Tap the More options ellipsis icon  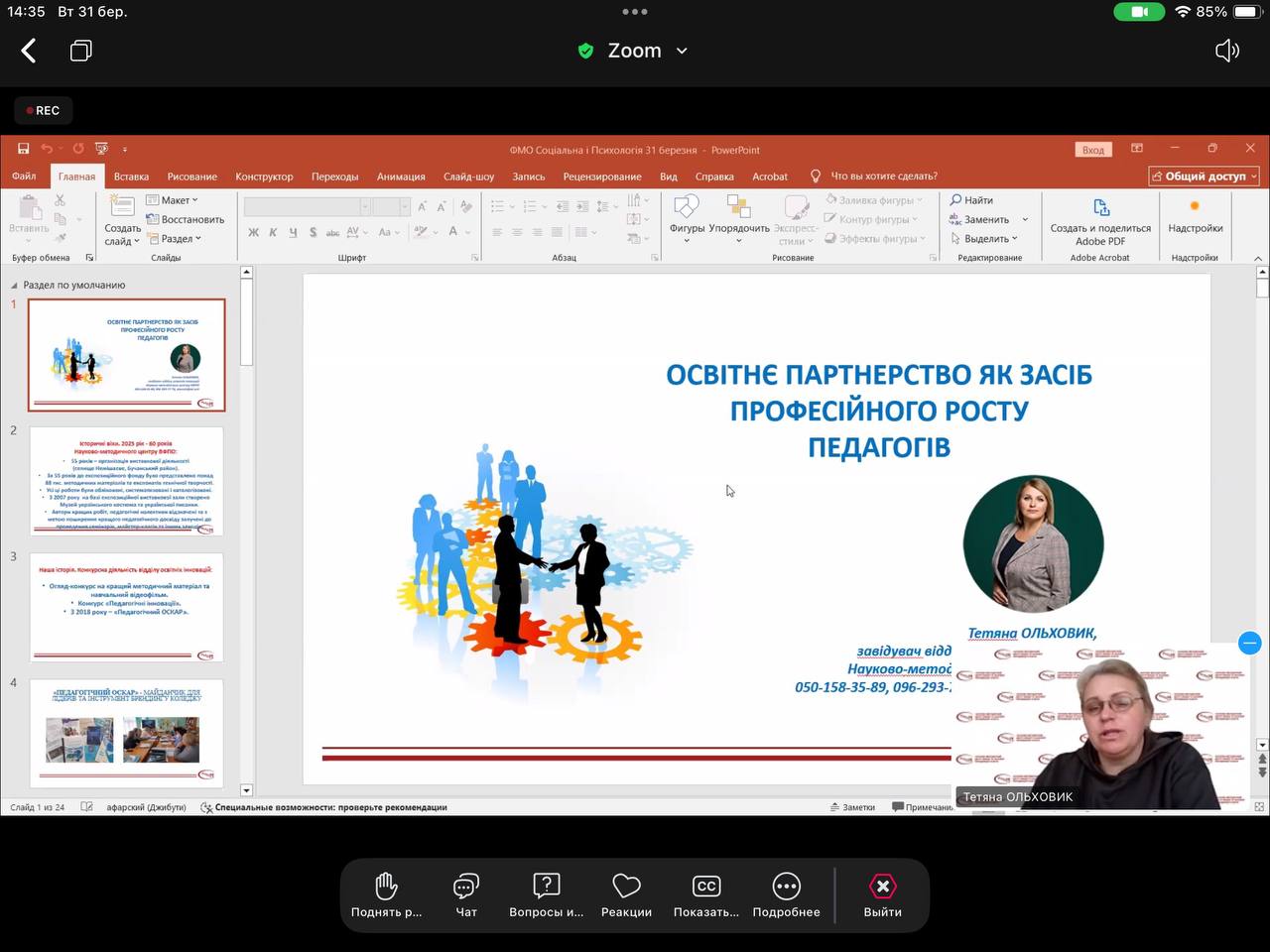point(786,886)
